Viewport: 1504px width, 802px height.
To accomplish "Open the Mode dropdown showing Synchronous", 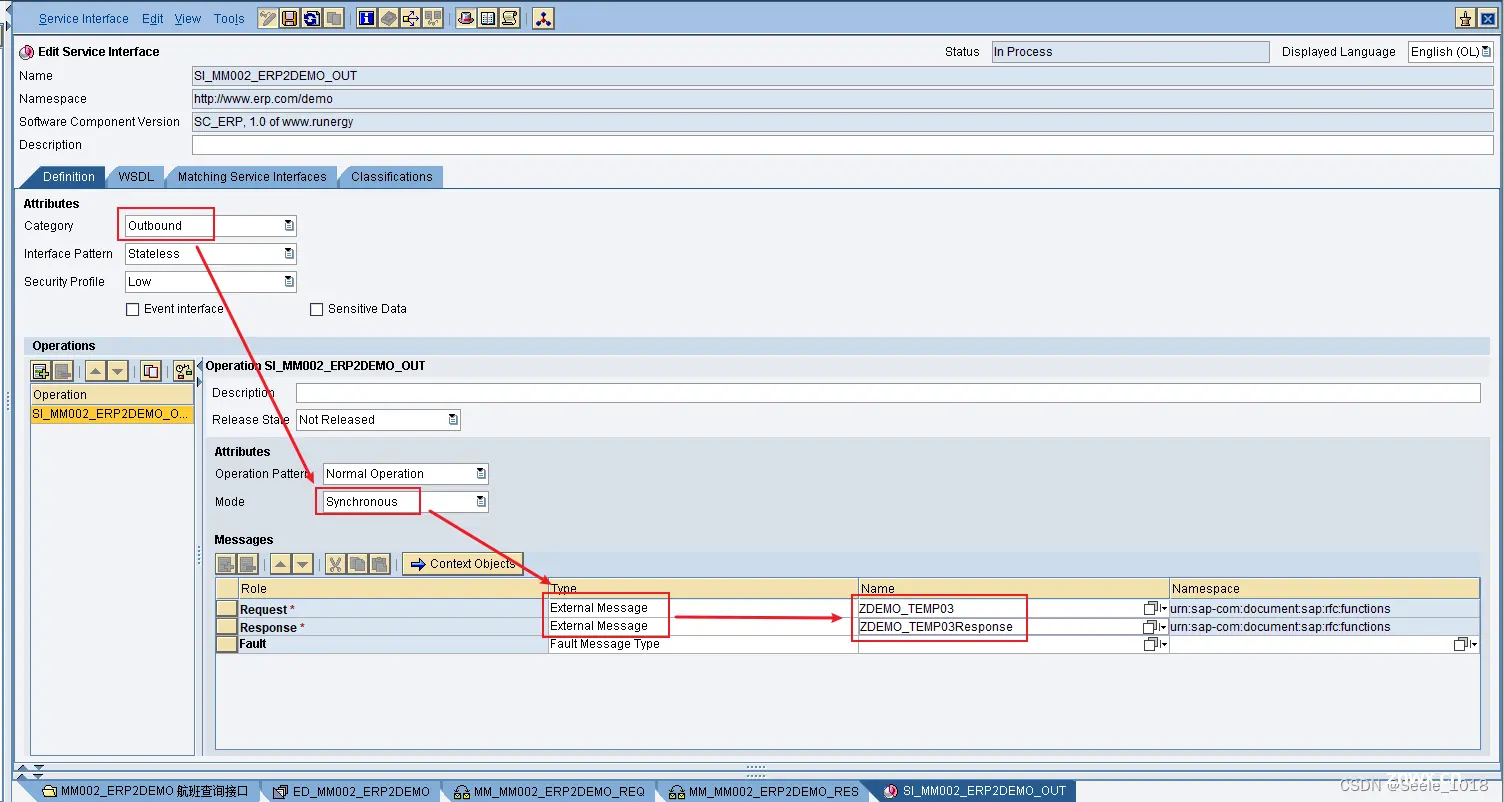I will pyautogui.click(x=481, y=502).
